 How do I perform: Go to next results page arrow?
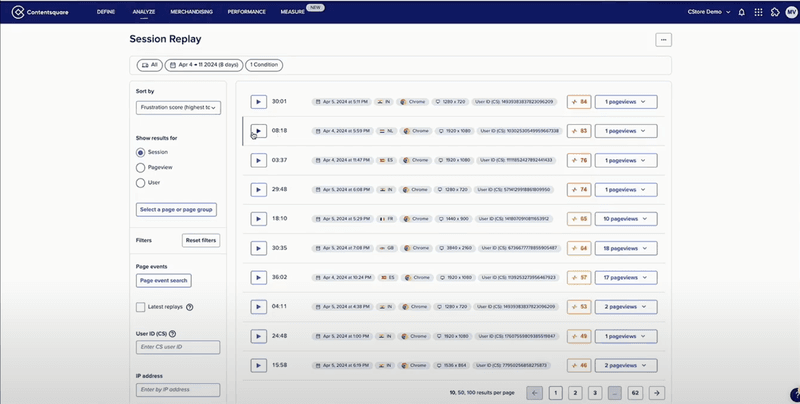656,393
